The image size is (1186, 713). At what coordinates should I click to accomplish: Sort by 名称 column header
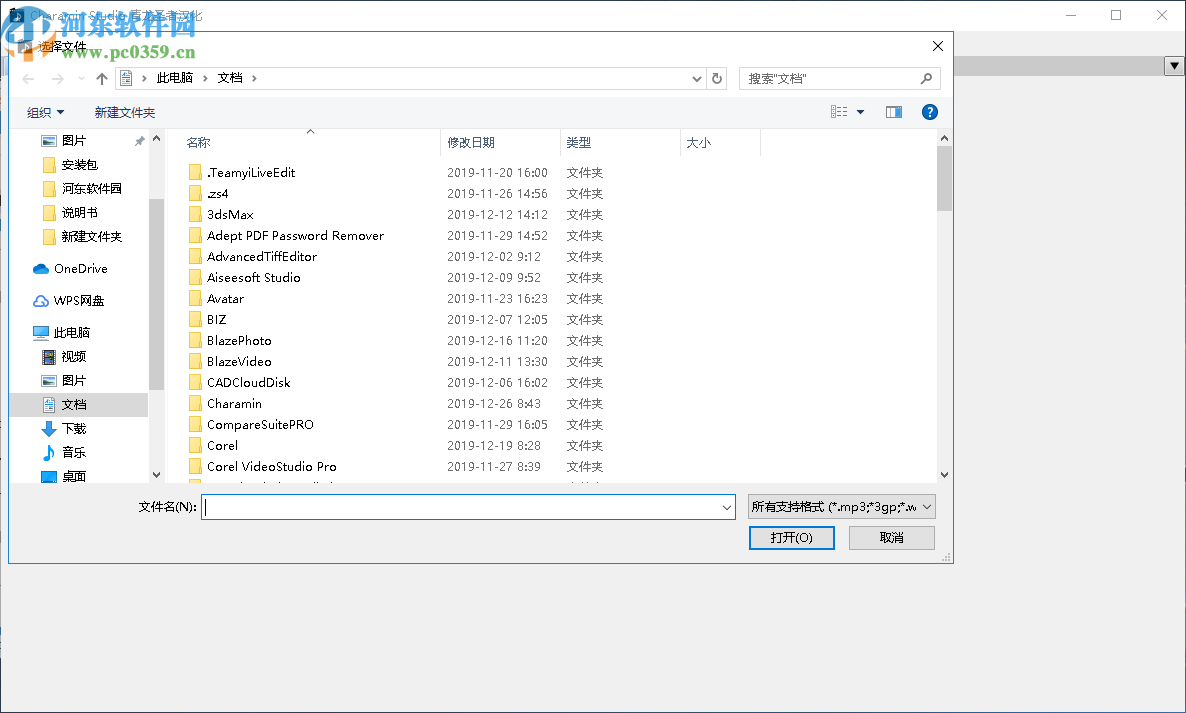click(198, 143)
